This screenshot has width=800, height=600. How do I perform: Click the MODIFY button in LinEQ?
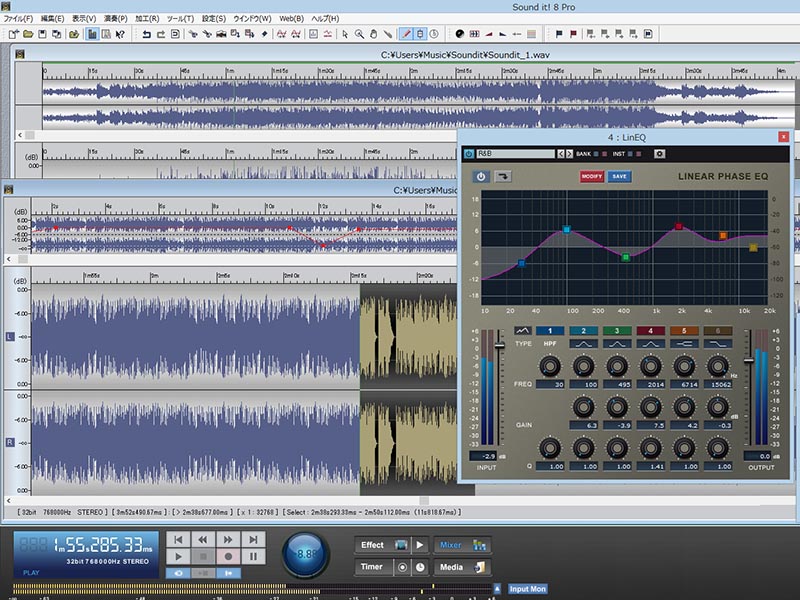pyautogui.click(x=591, y=177)
